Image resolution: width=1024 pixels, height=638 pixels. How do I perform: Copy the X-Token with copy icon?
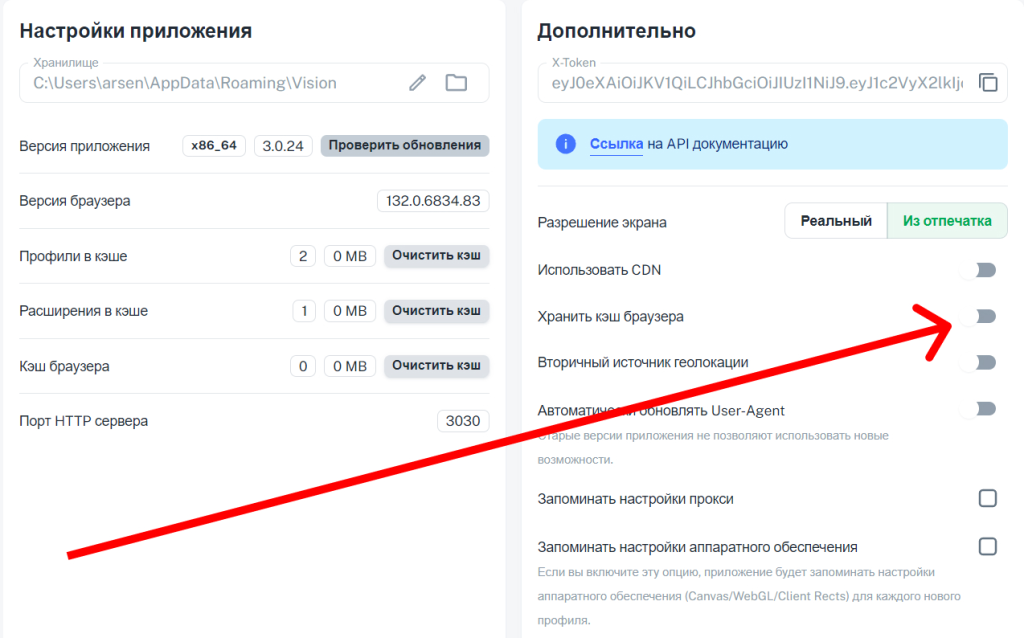[988, 82]
